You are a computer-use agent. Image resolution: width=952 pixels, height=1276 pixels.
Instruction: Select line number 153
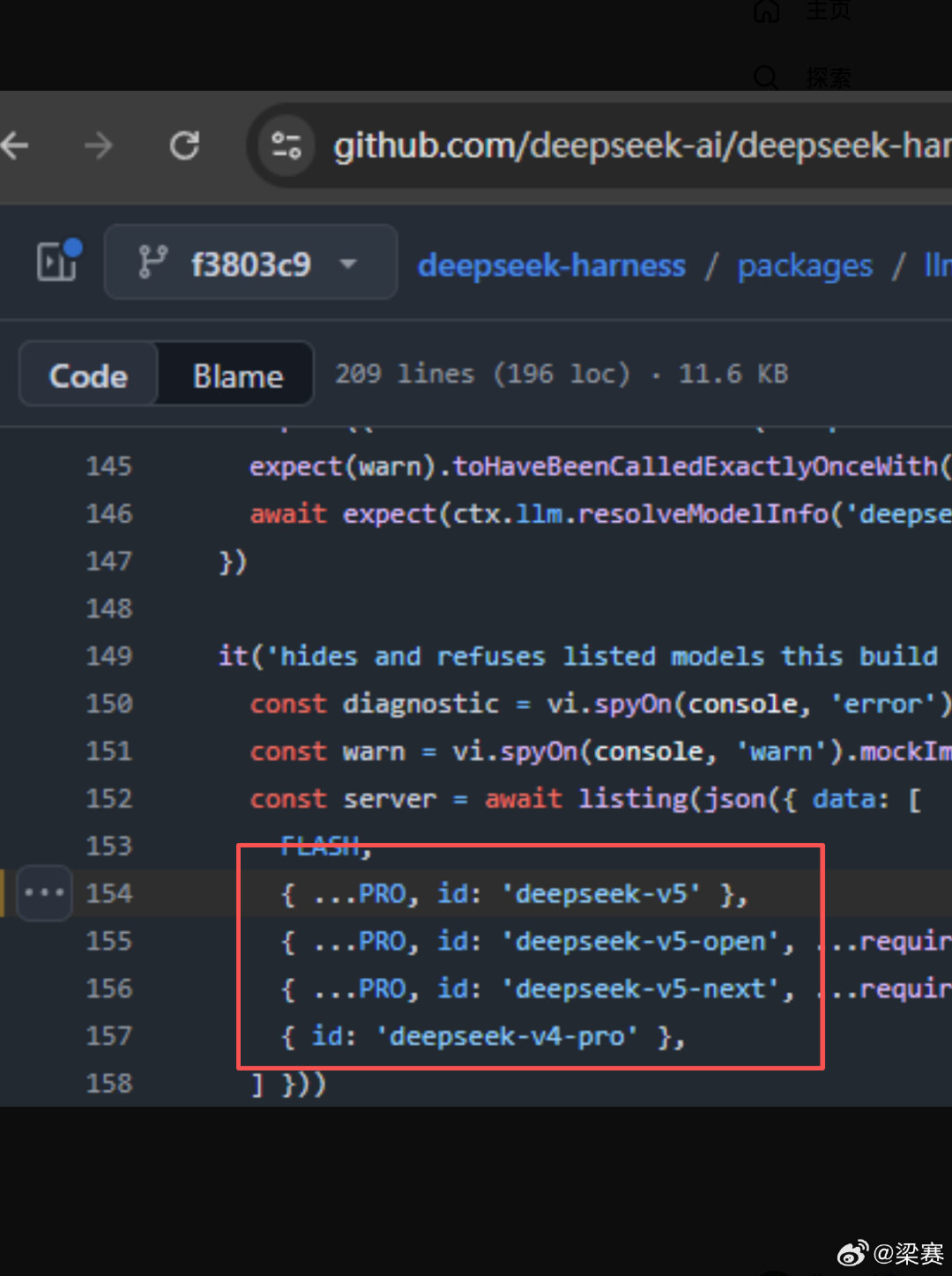click(x=109, y=847)
